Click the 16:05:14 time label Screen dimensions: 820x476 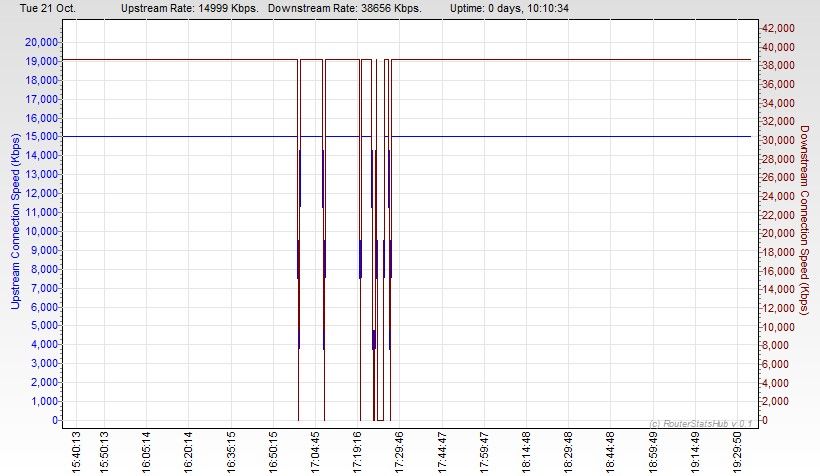point(146,452)
